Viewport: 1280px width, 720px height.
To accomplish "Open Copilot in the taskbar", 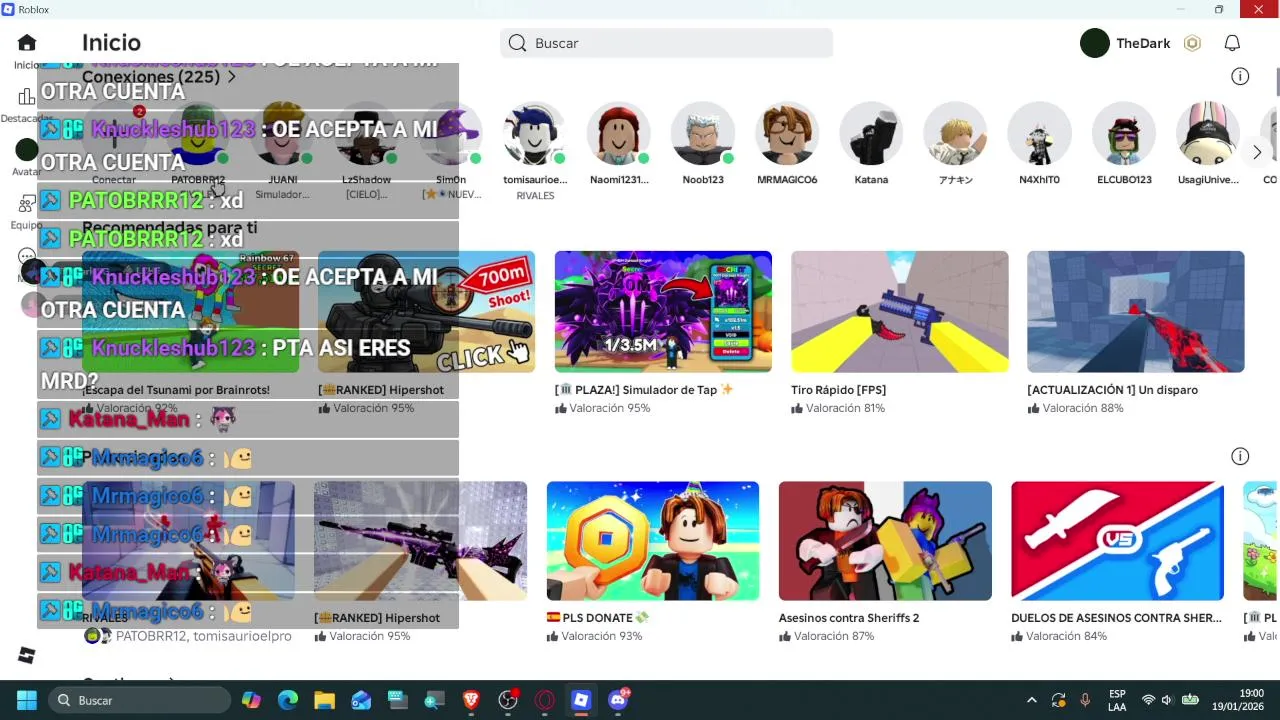I will click(251, 700).
